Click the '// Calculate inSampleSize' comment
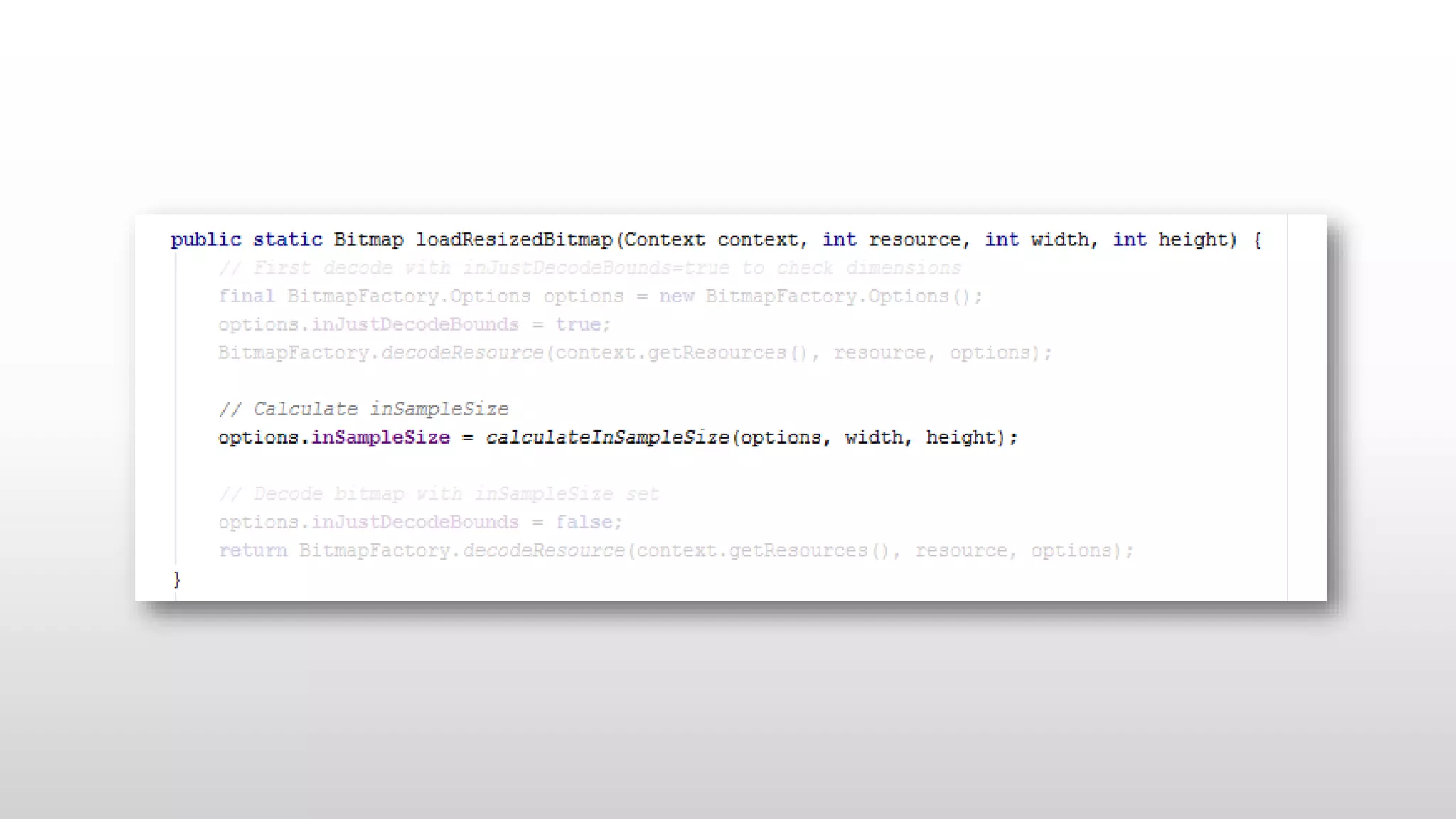Screen dimensions: 1456x819 tap(363, 409)
